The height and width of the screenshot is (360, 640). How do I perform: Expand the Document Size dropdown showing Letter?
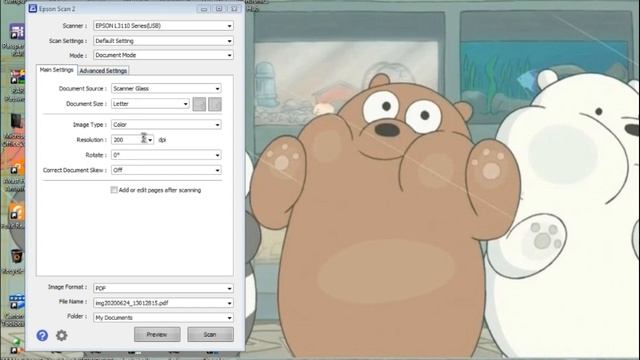click(x=150, y=104)
